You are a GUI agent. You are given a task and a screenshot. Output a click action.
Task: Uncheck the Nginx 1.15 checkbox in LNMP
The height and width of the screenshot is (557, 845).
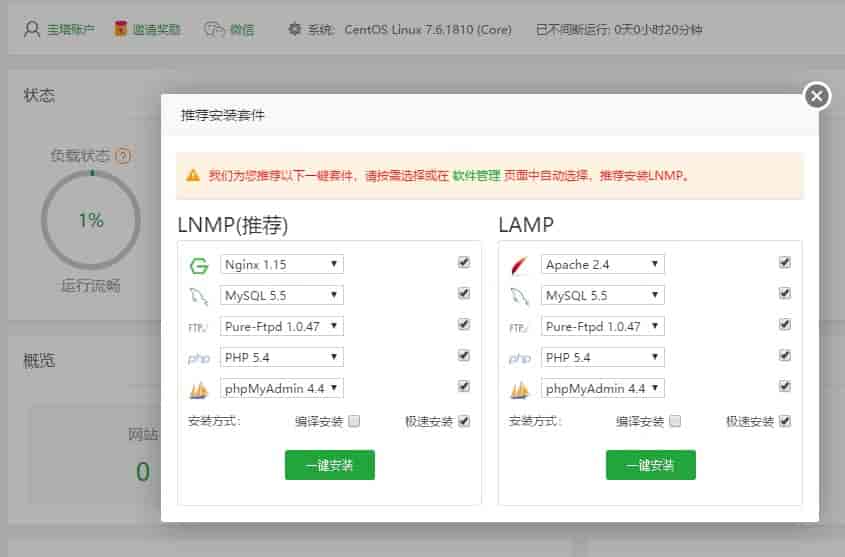[464, 262]
